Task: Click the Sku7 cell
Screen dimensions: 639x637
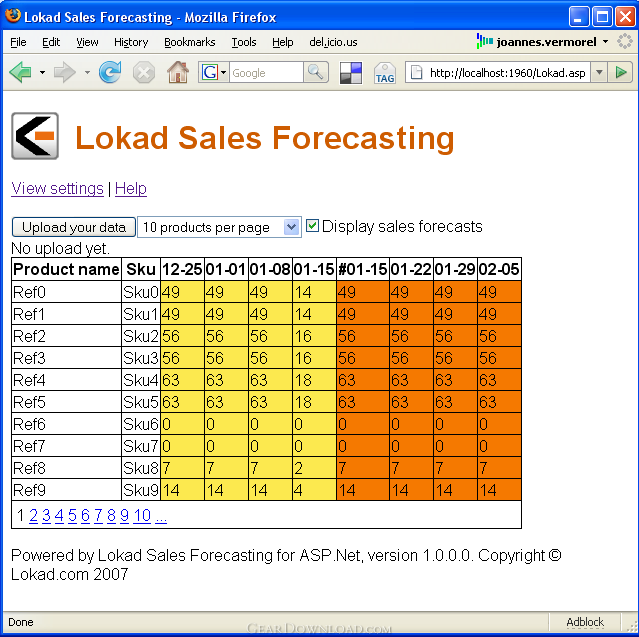Action: pyautogui.click(x=141, y=446)
